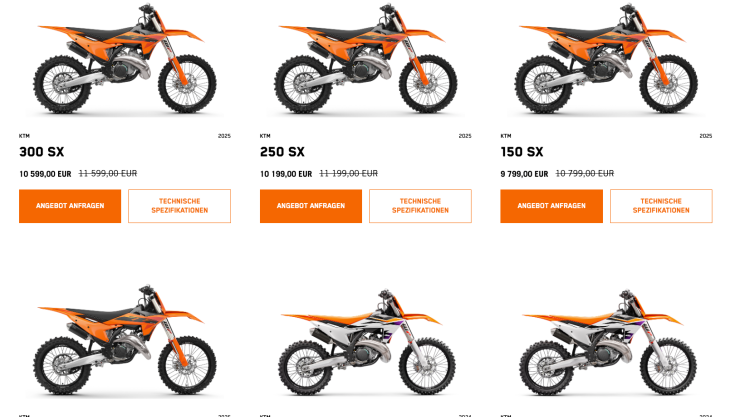Select orange bike image in second row left
730x417 pixels.
[125, 340]
